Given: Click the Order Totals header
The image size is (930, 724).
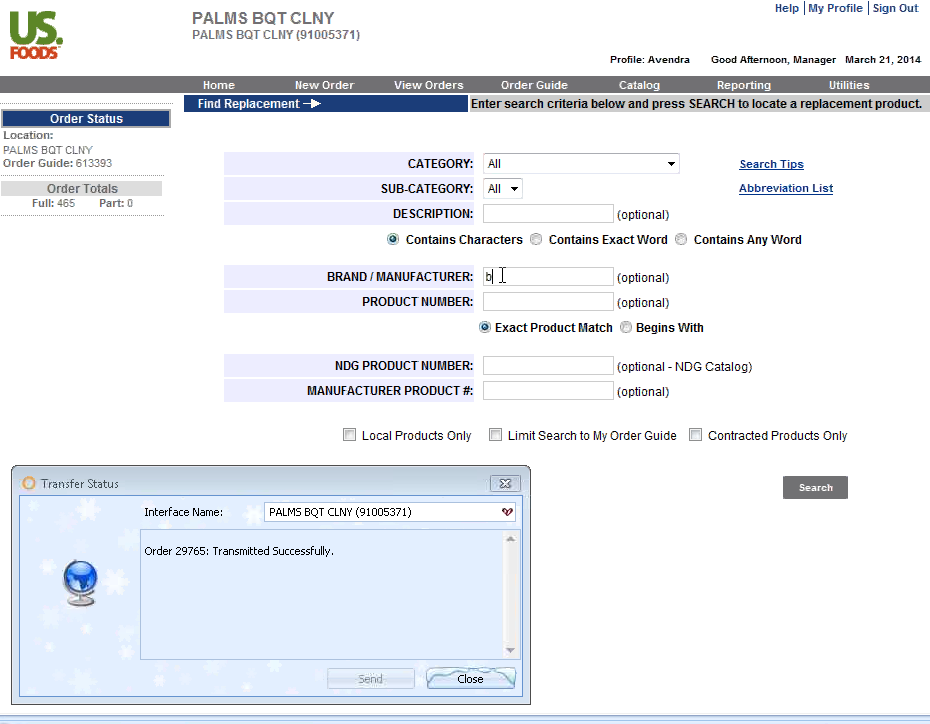Looking at the screenshot, I should click(x=82, y=189).
